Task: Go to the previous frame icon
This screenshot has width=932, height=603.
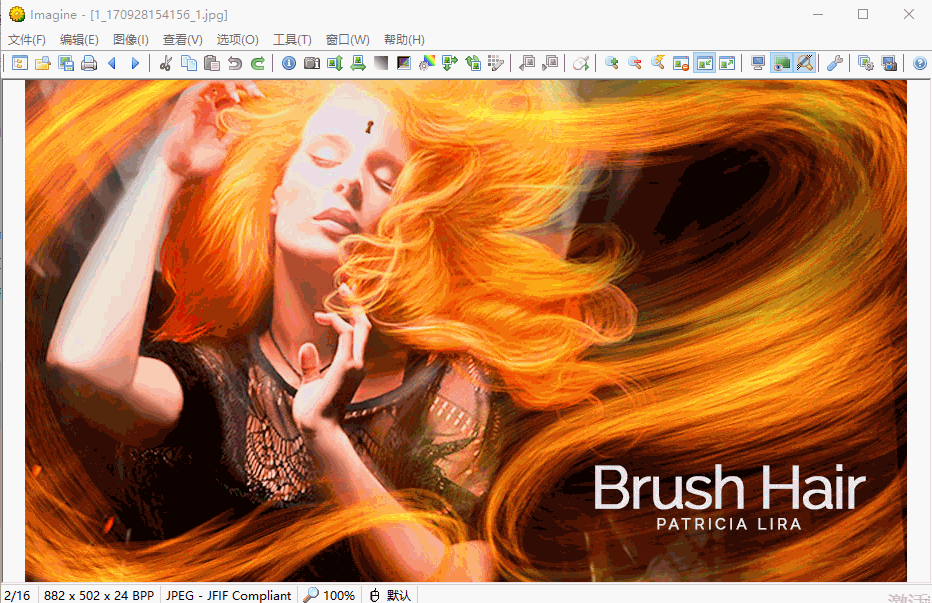Action: (x=527, y=63)
